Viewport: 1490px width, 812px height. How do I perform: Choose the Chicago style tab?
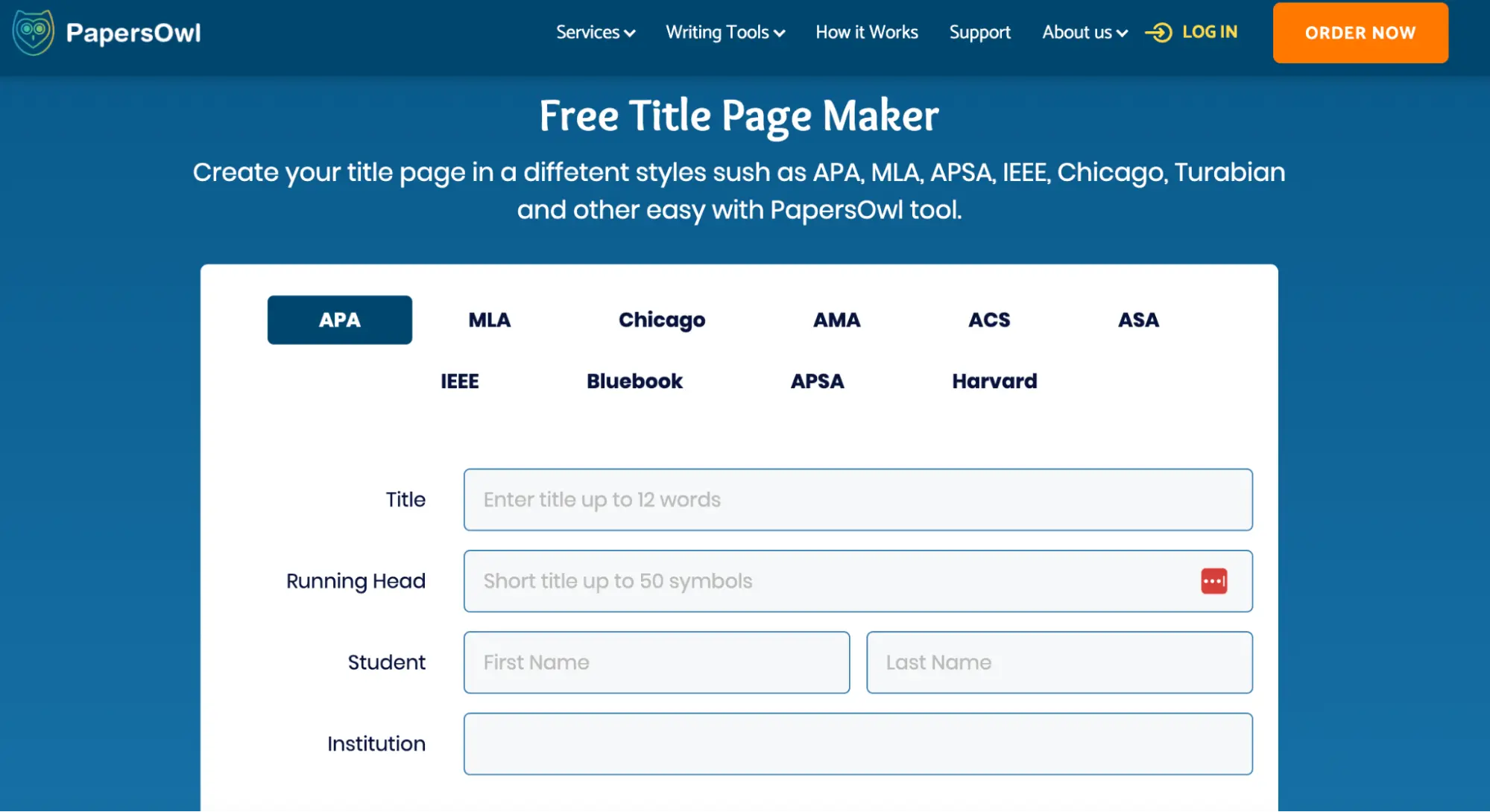click(x=662, y=320)
